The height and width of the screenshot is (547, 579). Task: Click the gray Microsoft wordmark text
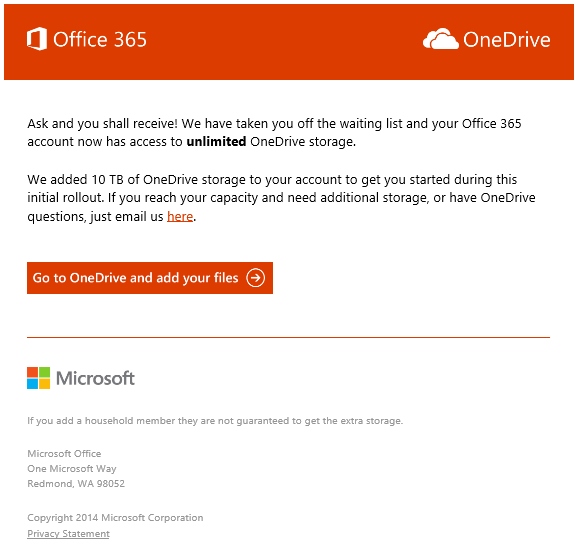(95, 378)
